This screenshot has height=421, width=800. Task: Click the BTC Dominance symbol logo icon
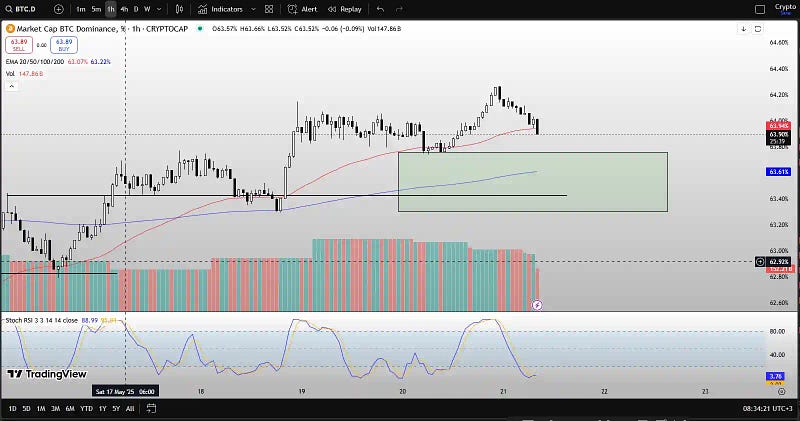click(10, 29)
